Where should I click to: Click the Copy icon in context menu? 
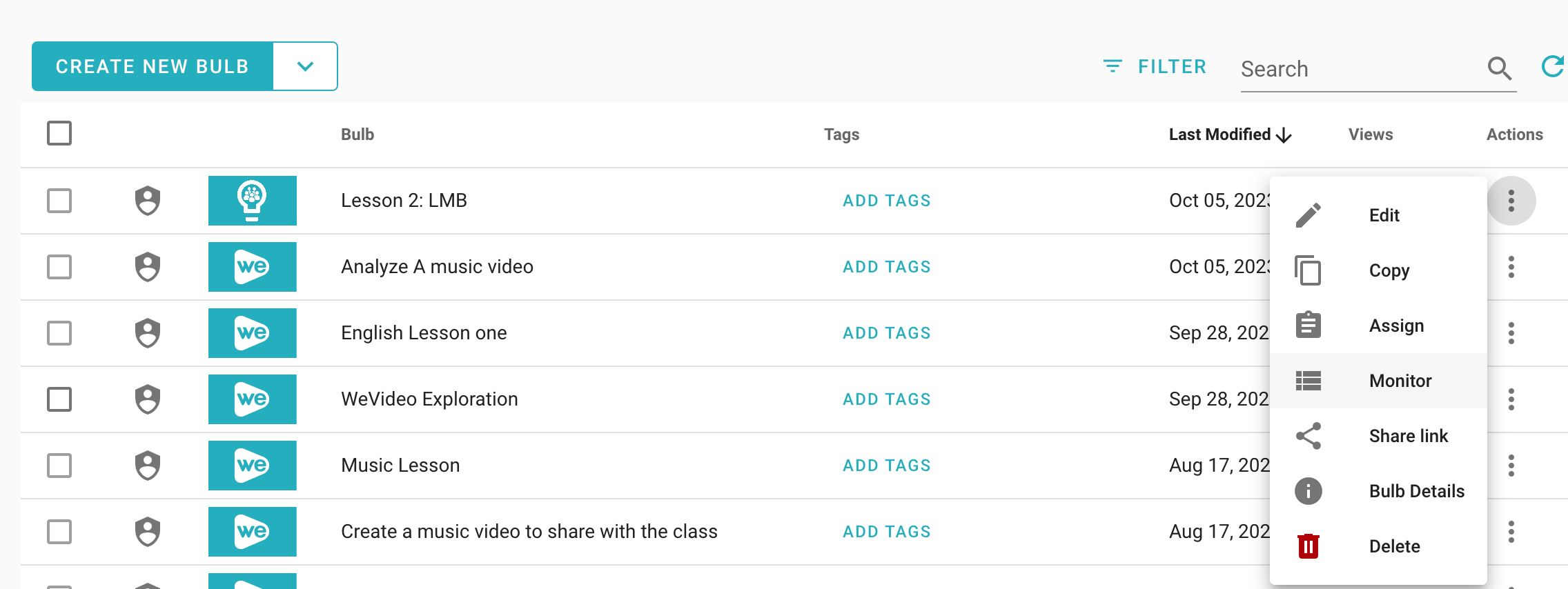[x=1308, y=270]
